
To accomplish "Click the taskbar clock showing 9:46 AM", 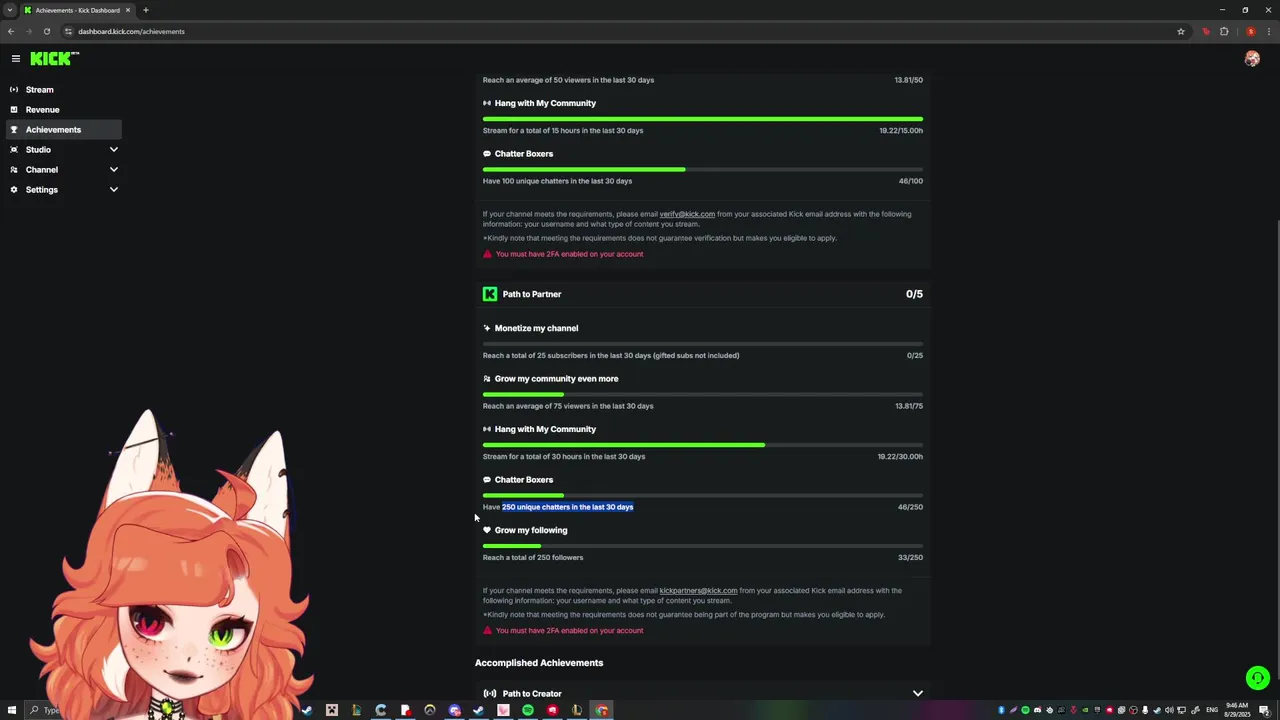I will tap(1237, 710).
